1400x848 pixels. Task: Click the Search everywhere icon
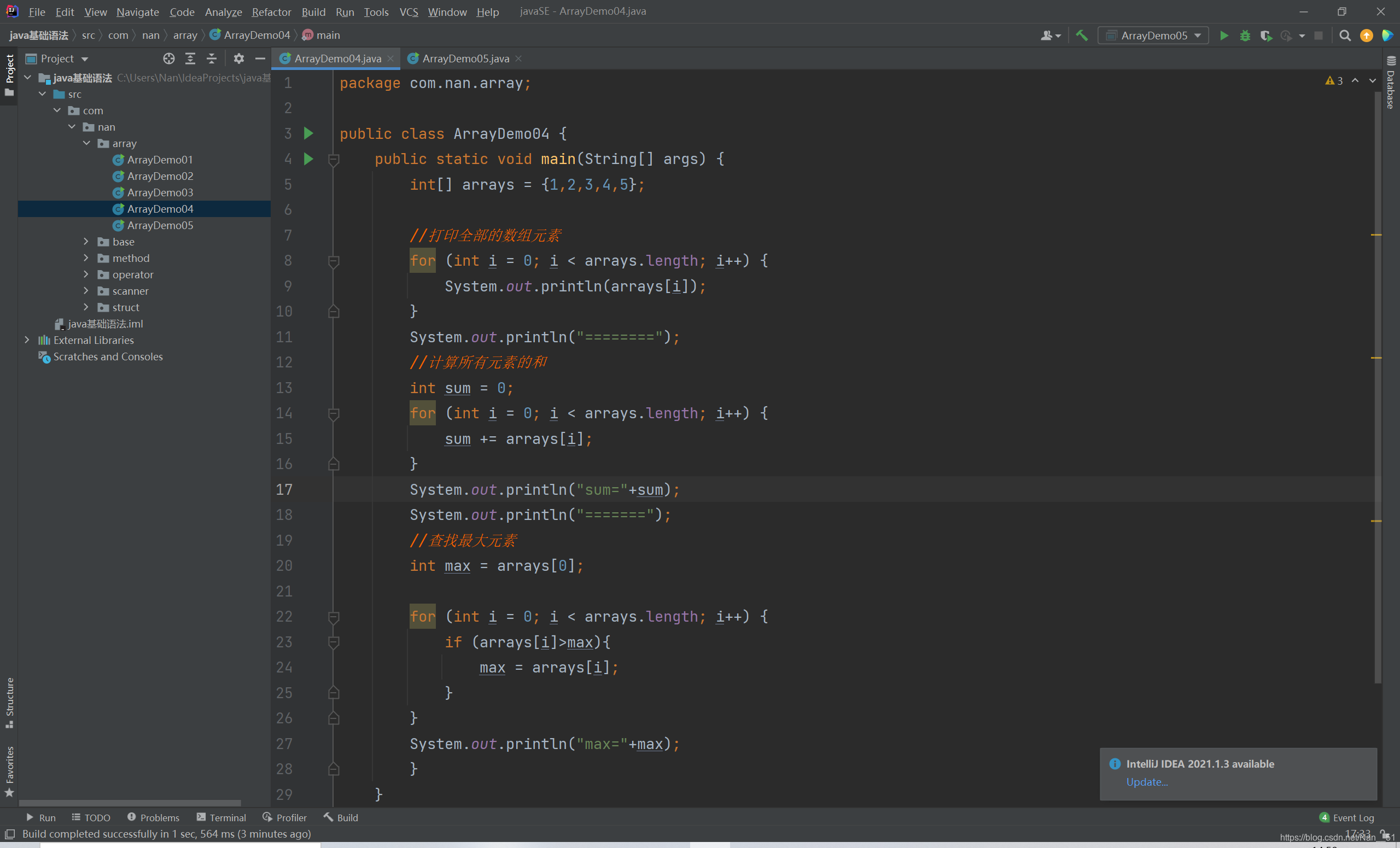1344,35
